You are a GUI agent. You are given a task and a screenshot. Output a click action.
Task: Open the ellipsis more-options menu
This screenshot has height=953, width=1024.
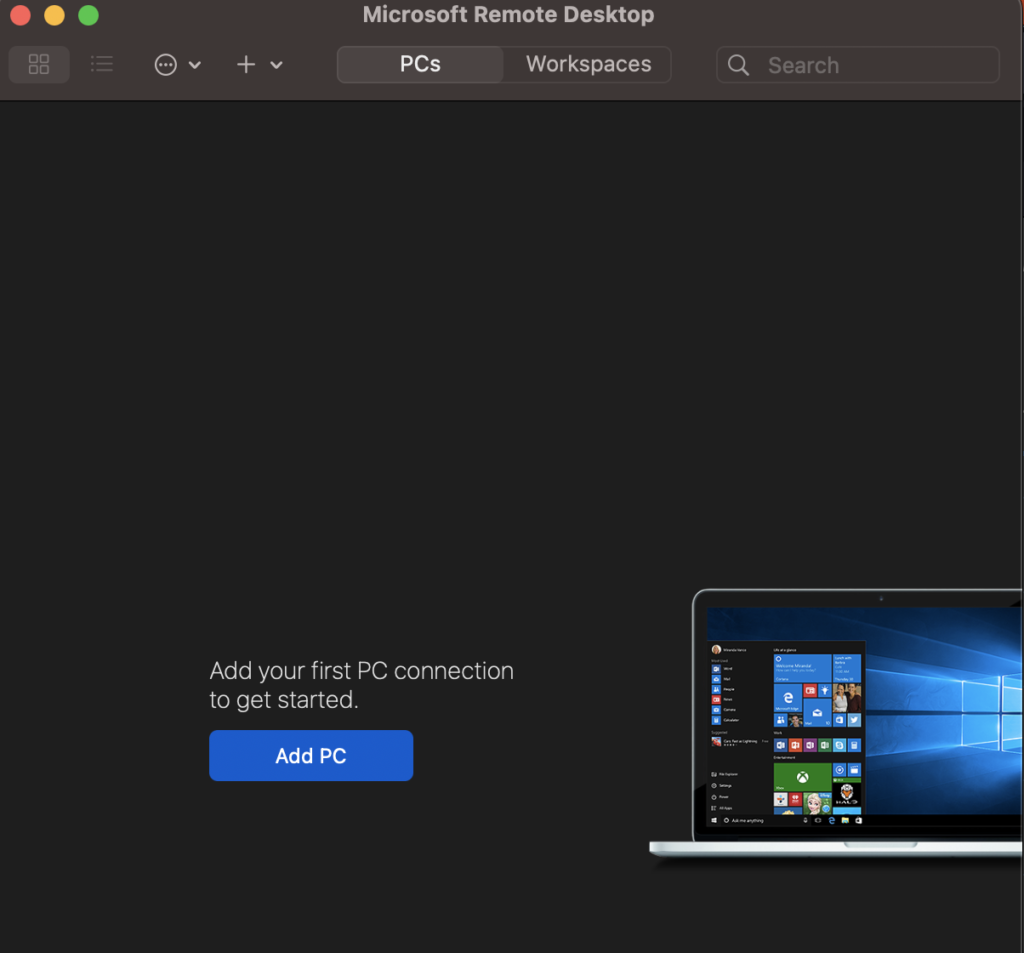177,65
